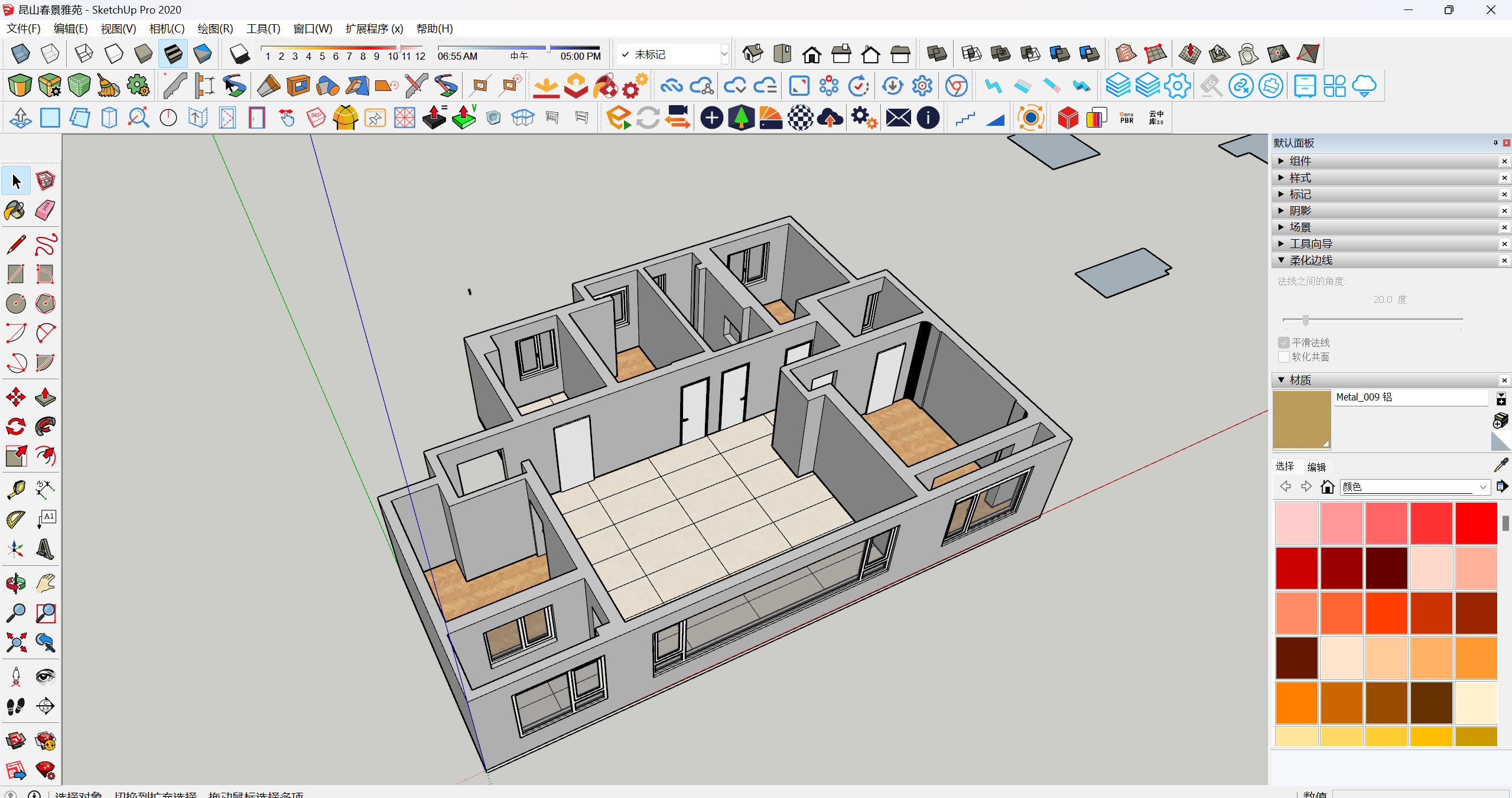The image size is (1512, 798).
Task: Select the Eraser tool
Action: coord(45,210)
